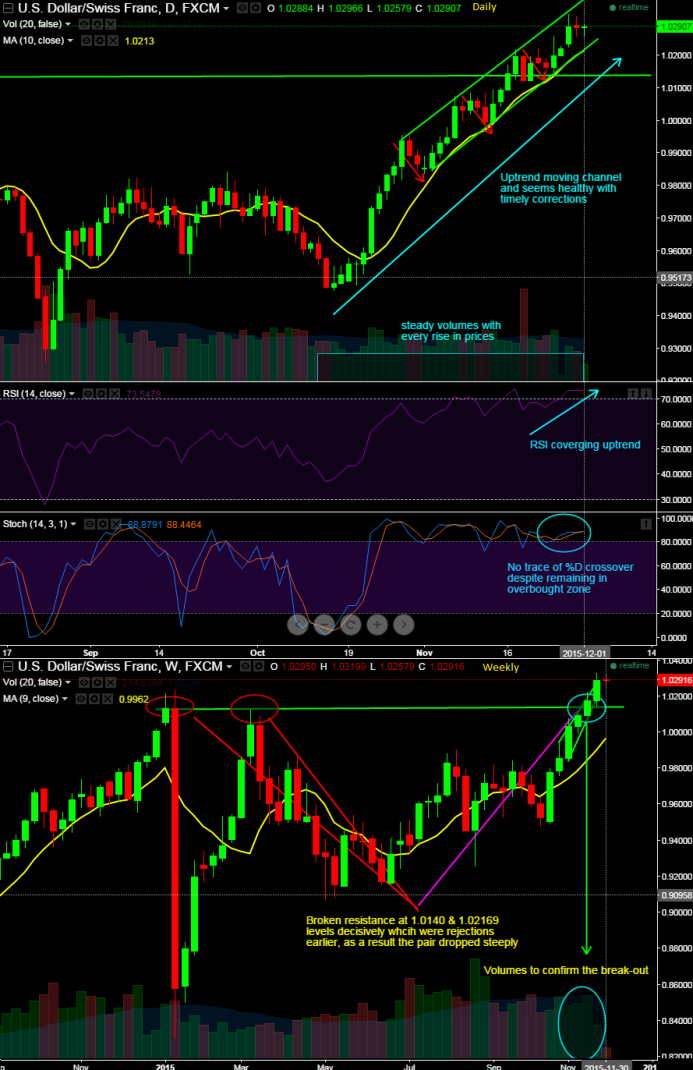Screen dimensions: 693x1070
Task: Collapse the daily USD/CHF chart legend
Action: point(8,8)
